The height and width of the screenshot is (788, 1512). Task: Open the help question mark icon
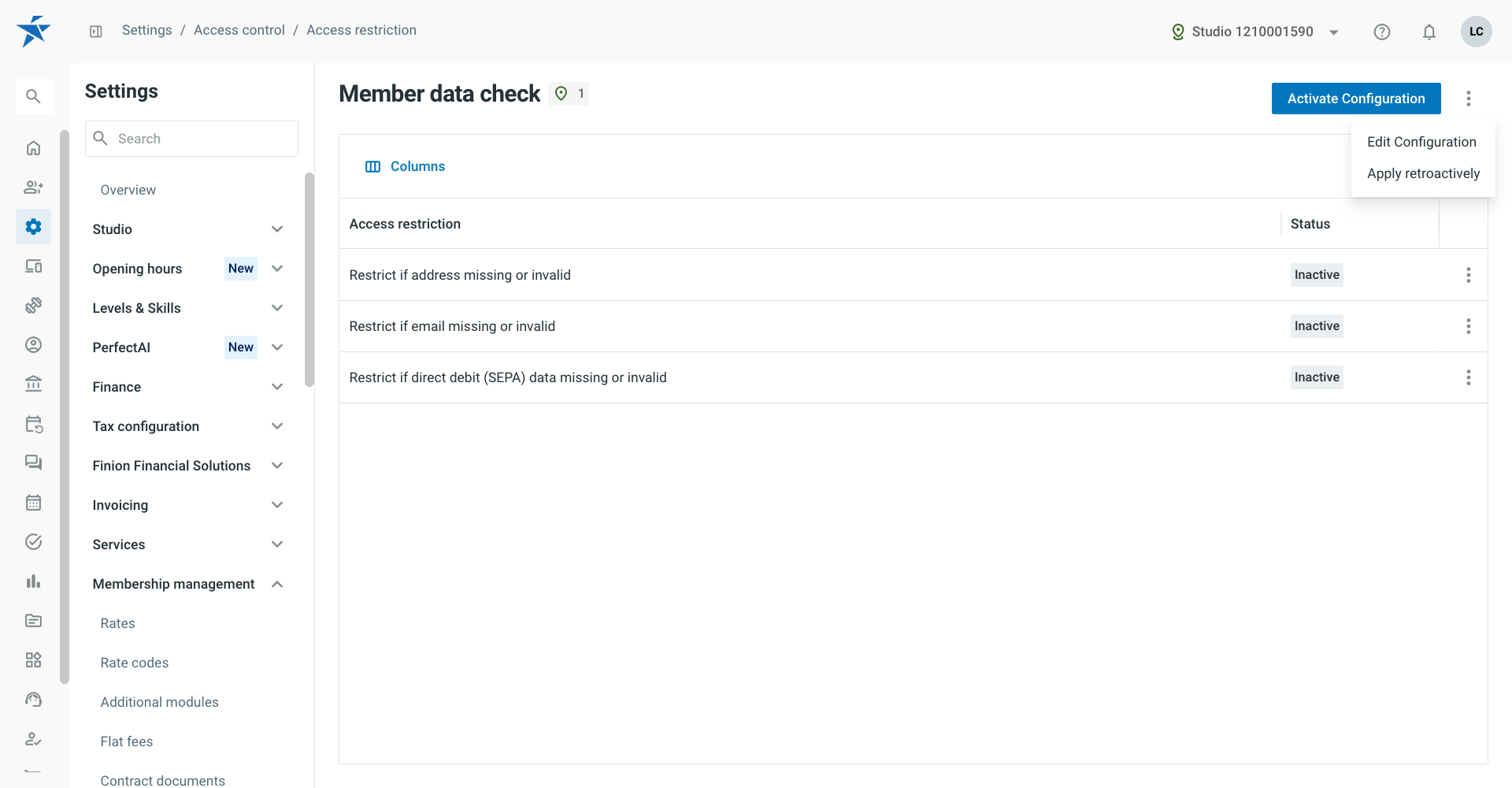pos(1382,32)
